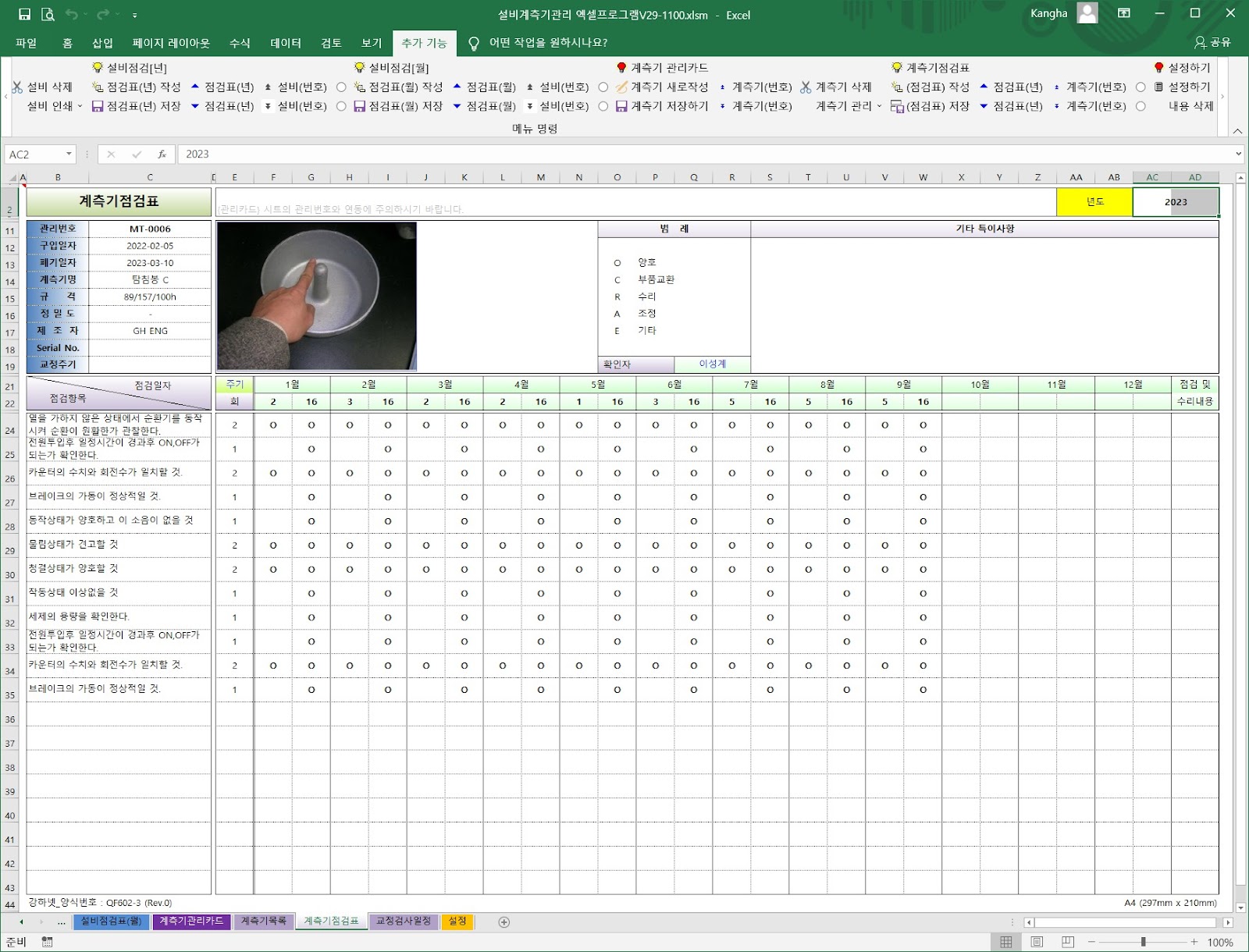Click the red bulb 설정하기 icon

pyautogui.click(x=1159, y=68)
